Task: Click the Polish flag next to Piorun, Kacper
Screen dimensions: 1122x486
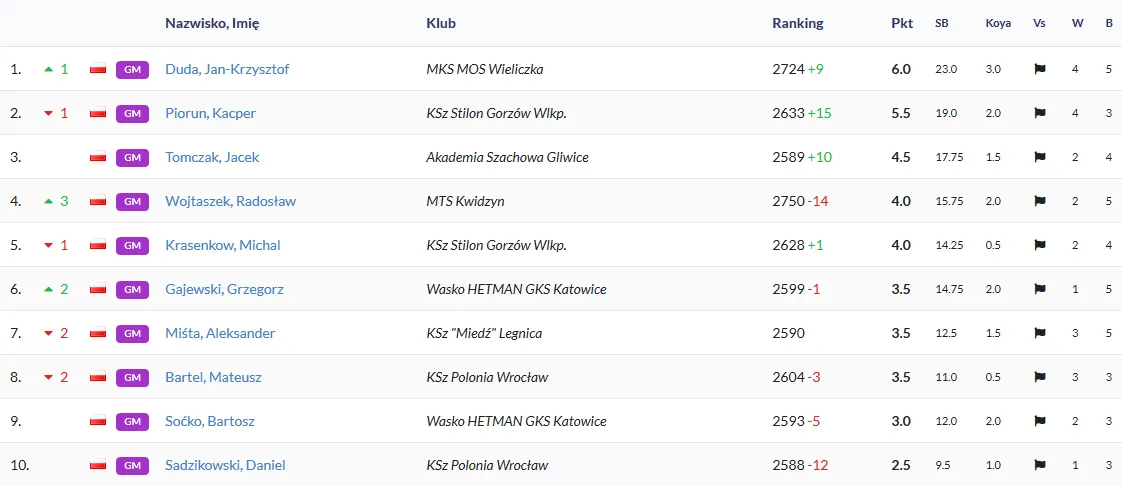Action: click(98, 113)
